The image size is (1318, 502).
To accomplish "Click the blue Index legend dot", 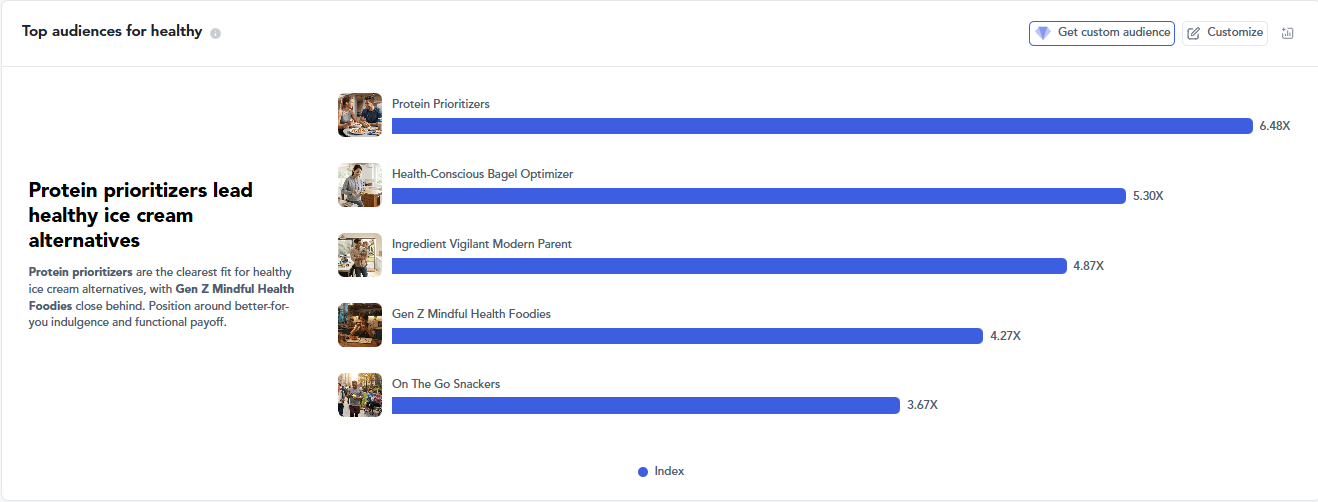I will click(643, 472).
